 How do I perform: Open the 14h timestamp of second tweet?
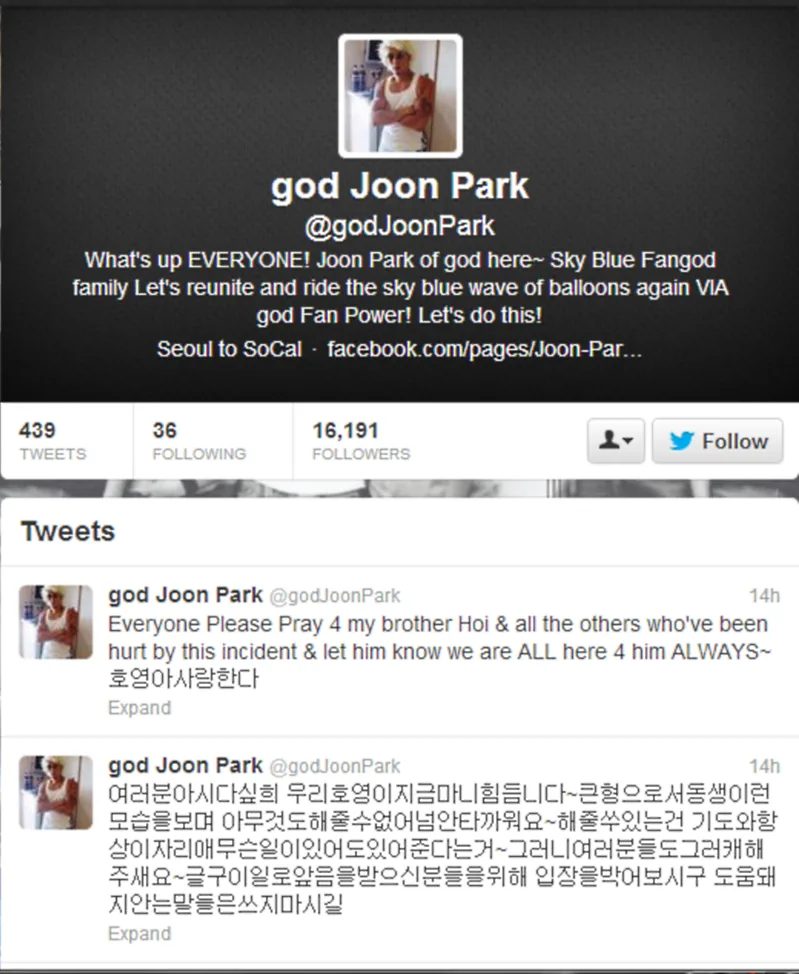tap(764, 766)
